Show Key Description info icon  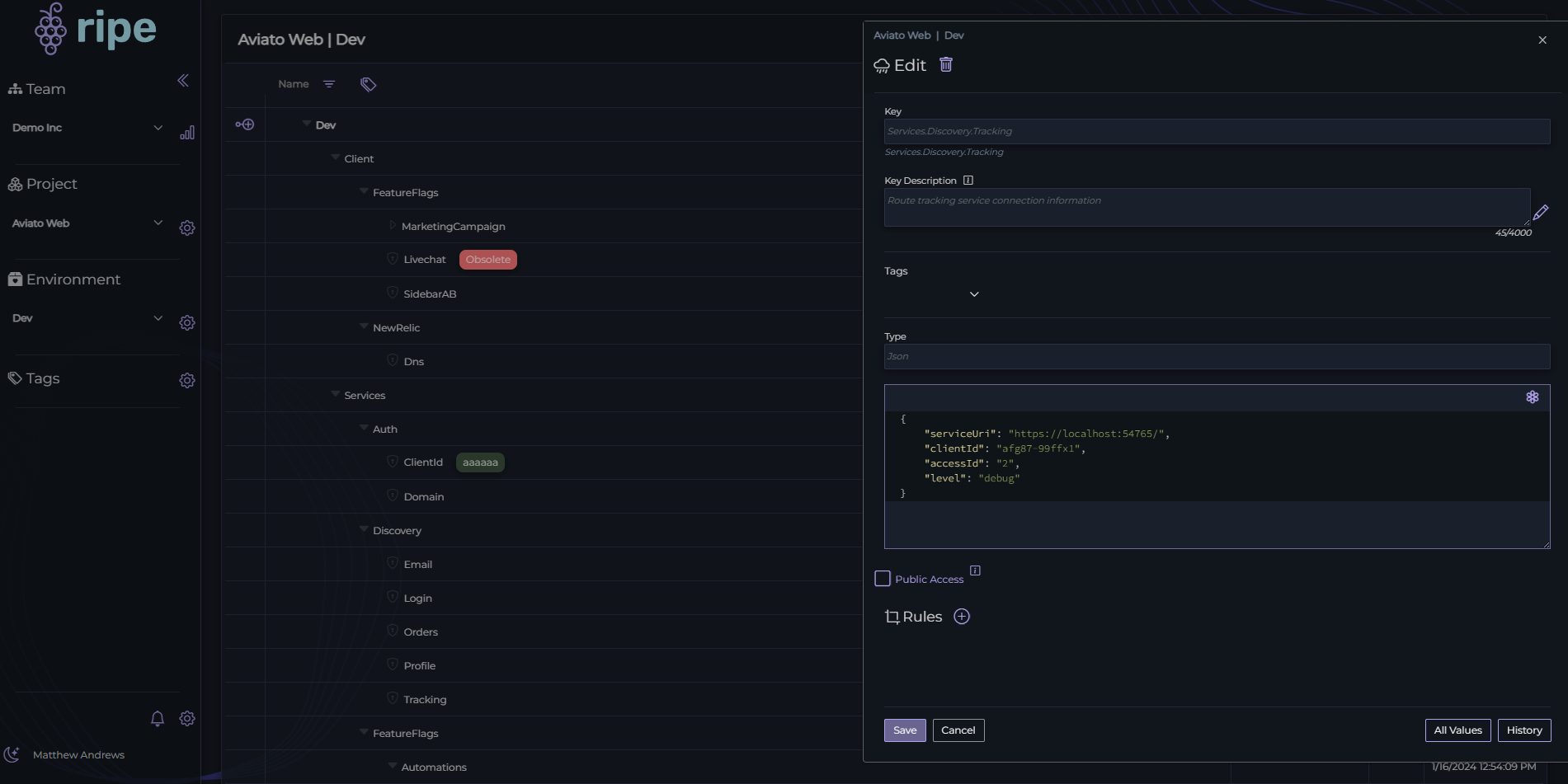tap(968, 181)
